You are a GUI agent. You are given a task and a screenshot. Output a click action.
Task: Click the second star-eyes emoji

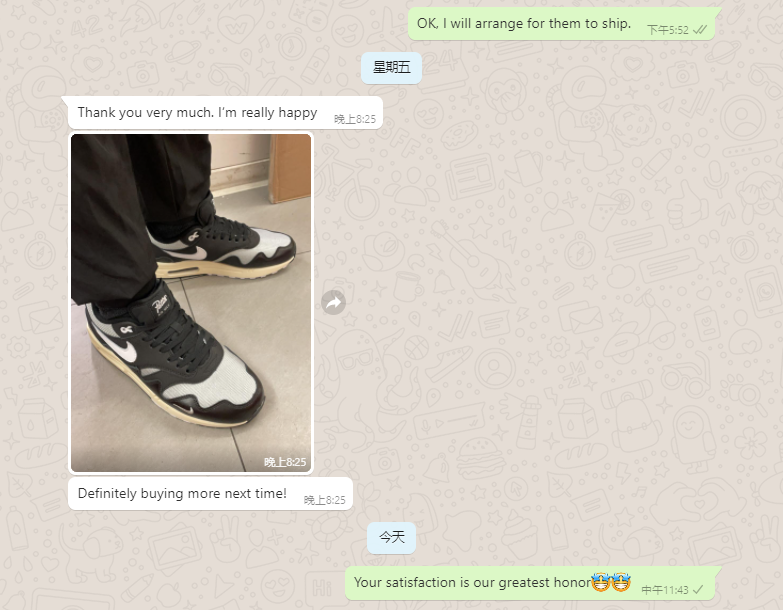621,582
